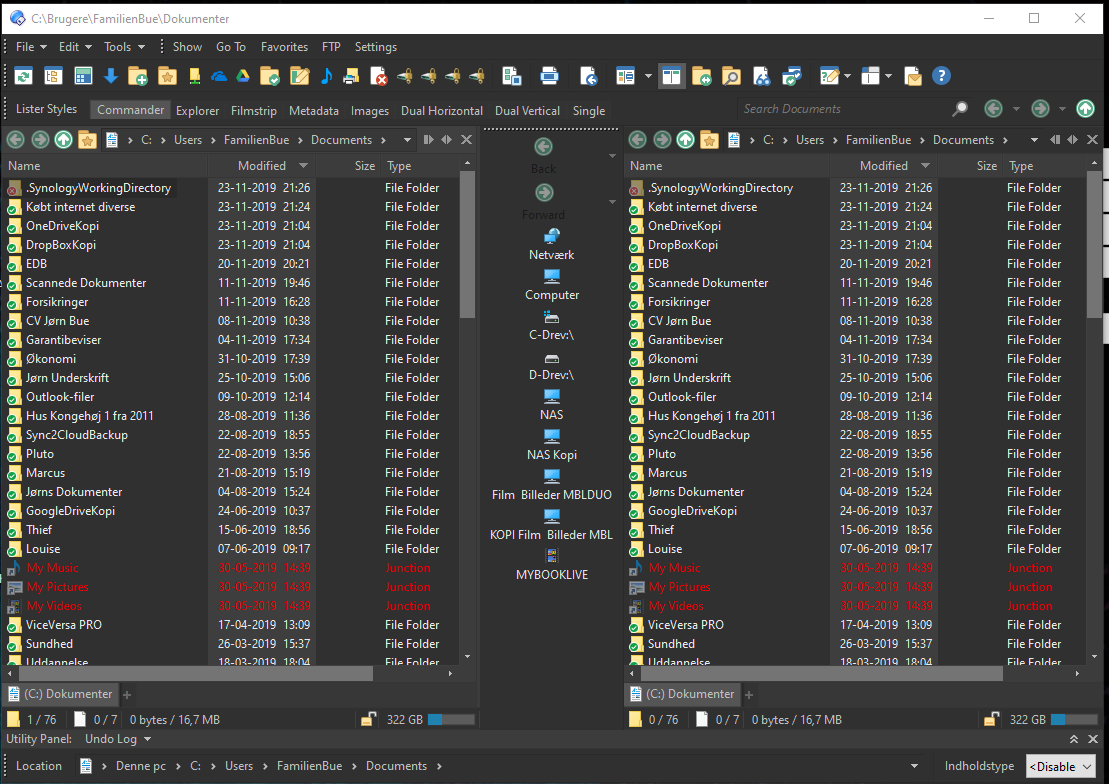This screenshot has height=784, width=1109.
Task: Open left pane Modified column sort dropdown
Action: pyautogui.click(x=303, y=166)
